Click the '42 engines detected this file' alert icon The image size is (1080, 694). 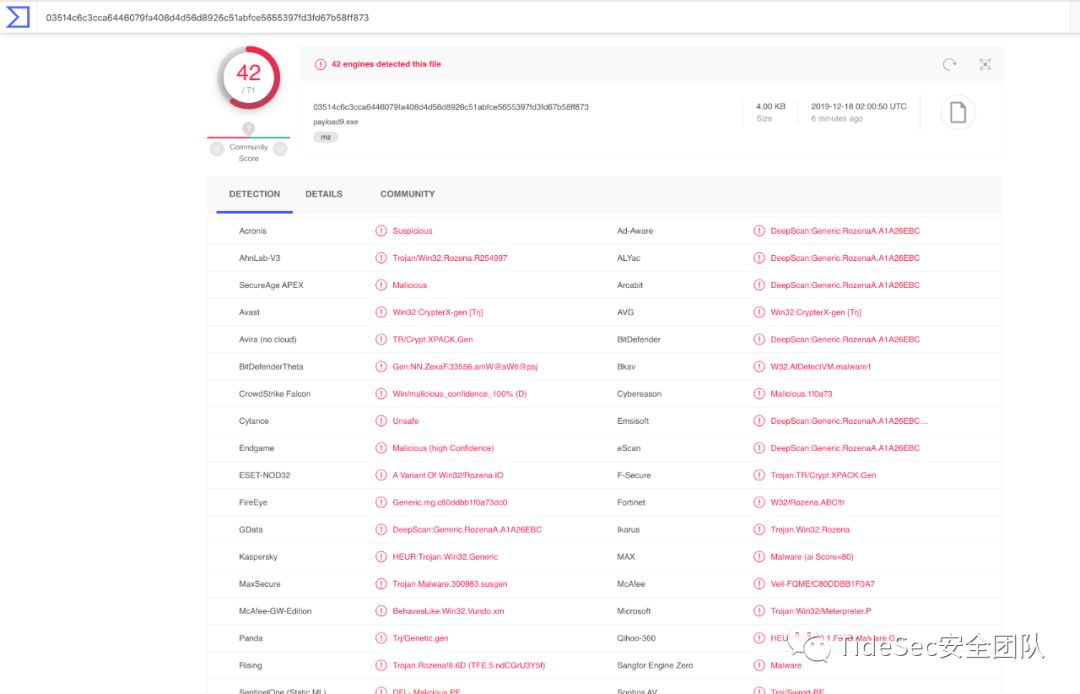pos(320,64)
